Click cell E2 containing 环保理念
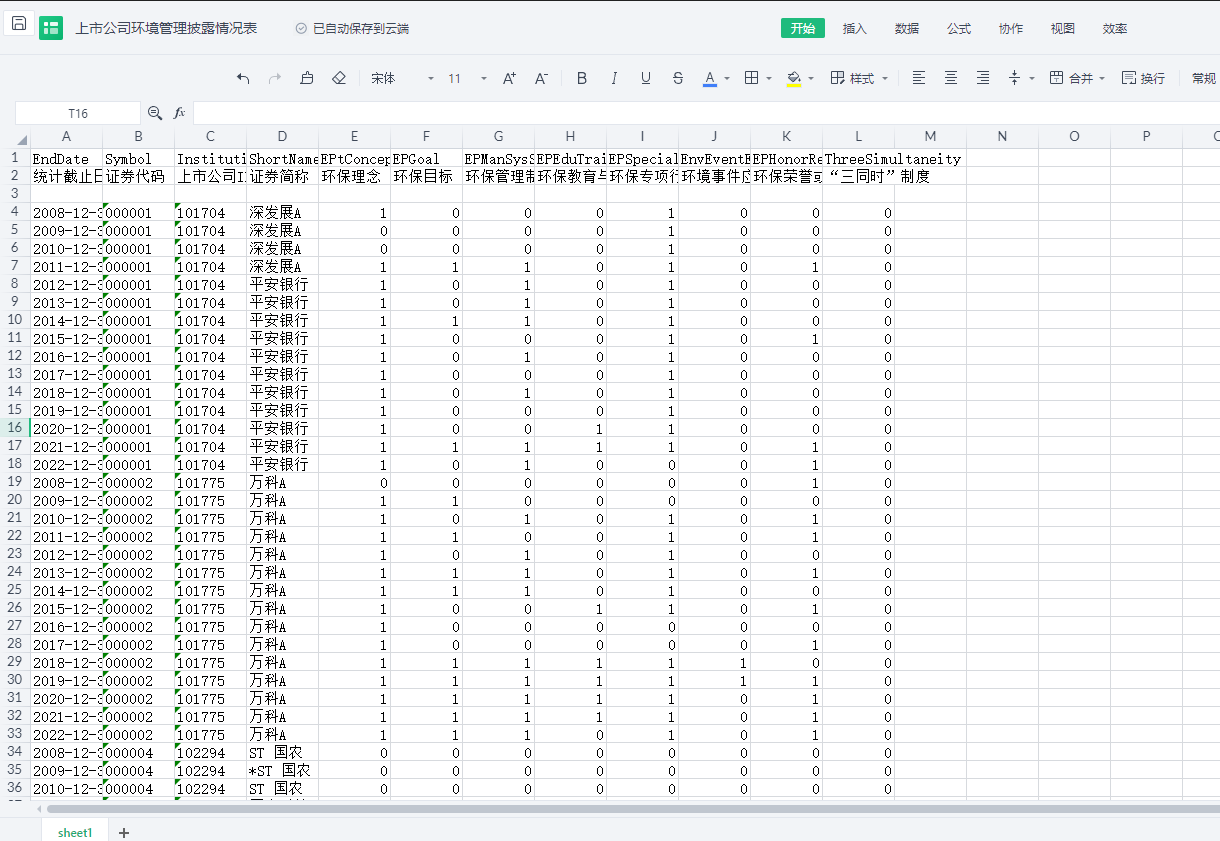 point(354,176)
